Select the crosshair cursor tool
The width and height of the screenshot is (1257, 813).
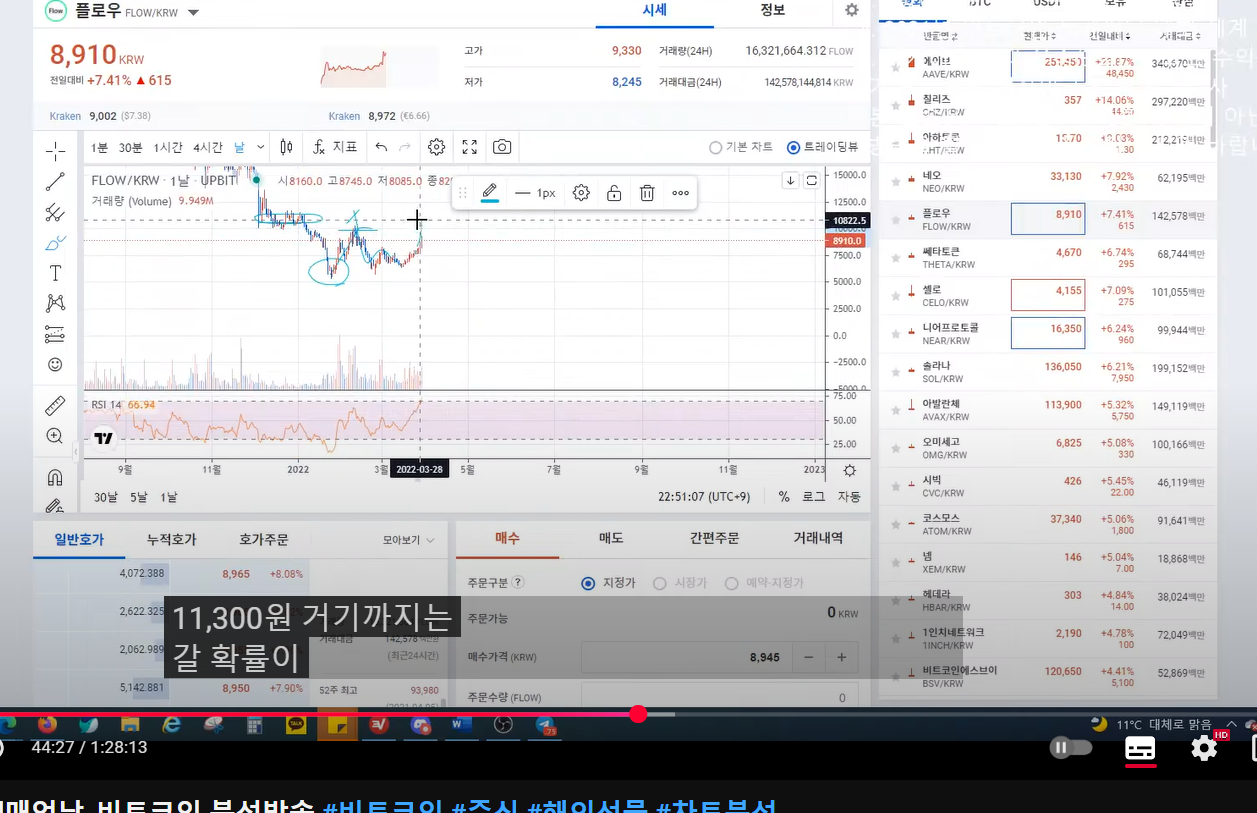tap(55, 151)
